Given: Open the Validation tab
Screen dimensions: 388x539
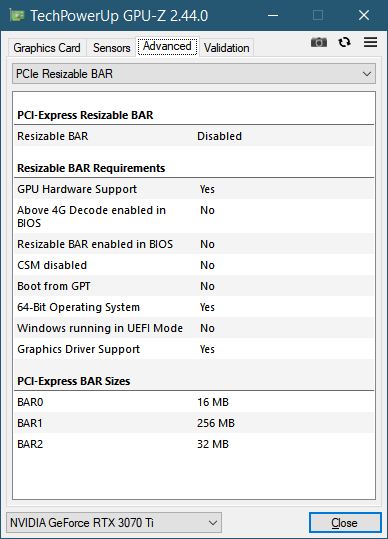Looking at the screenshot, I should click(226, 48).
